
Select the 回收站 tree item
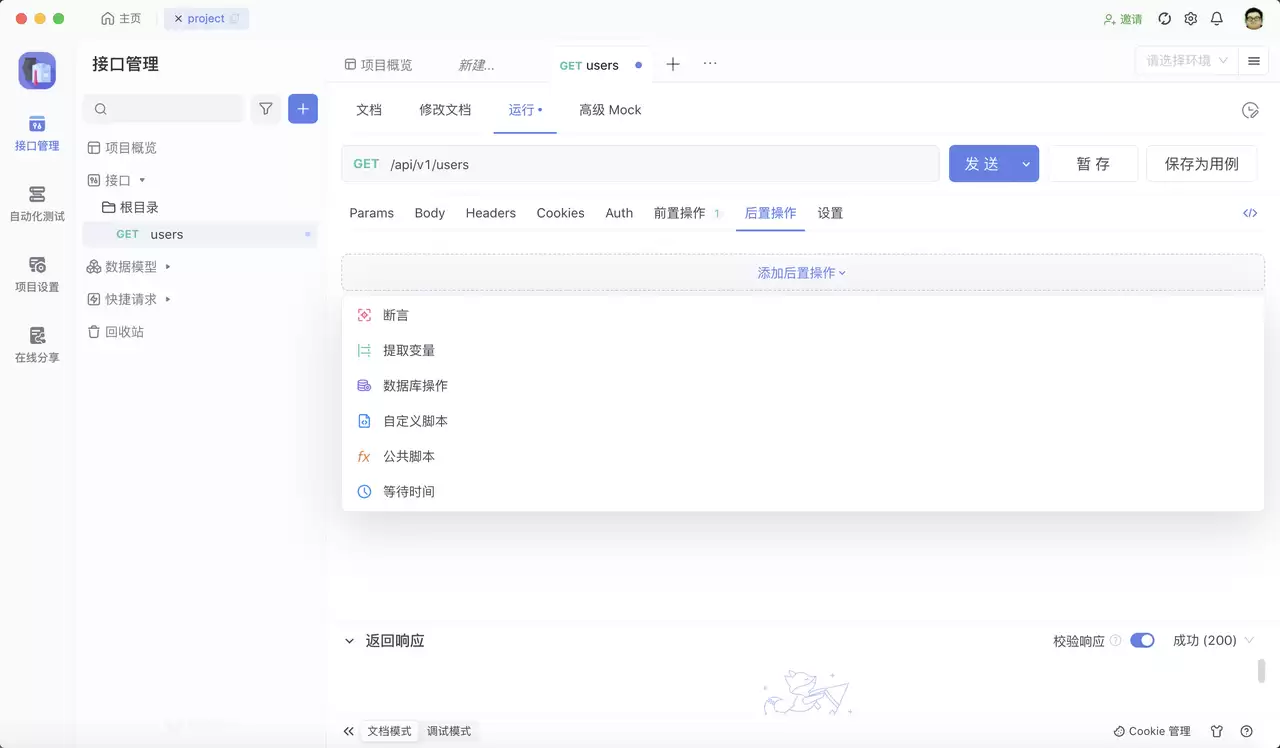pos(115,332)
